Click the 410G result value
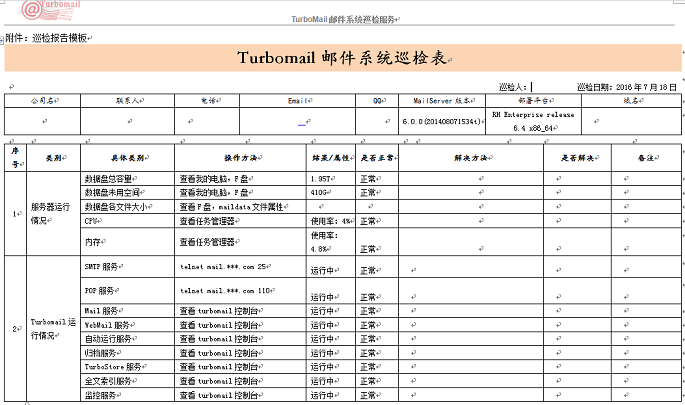Viewport: 685px width, 405px height. pos(319,193)
